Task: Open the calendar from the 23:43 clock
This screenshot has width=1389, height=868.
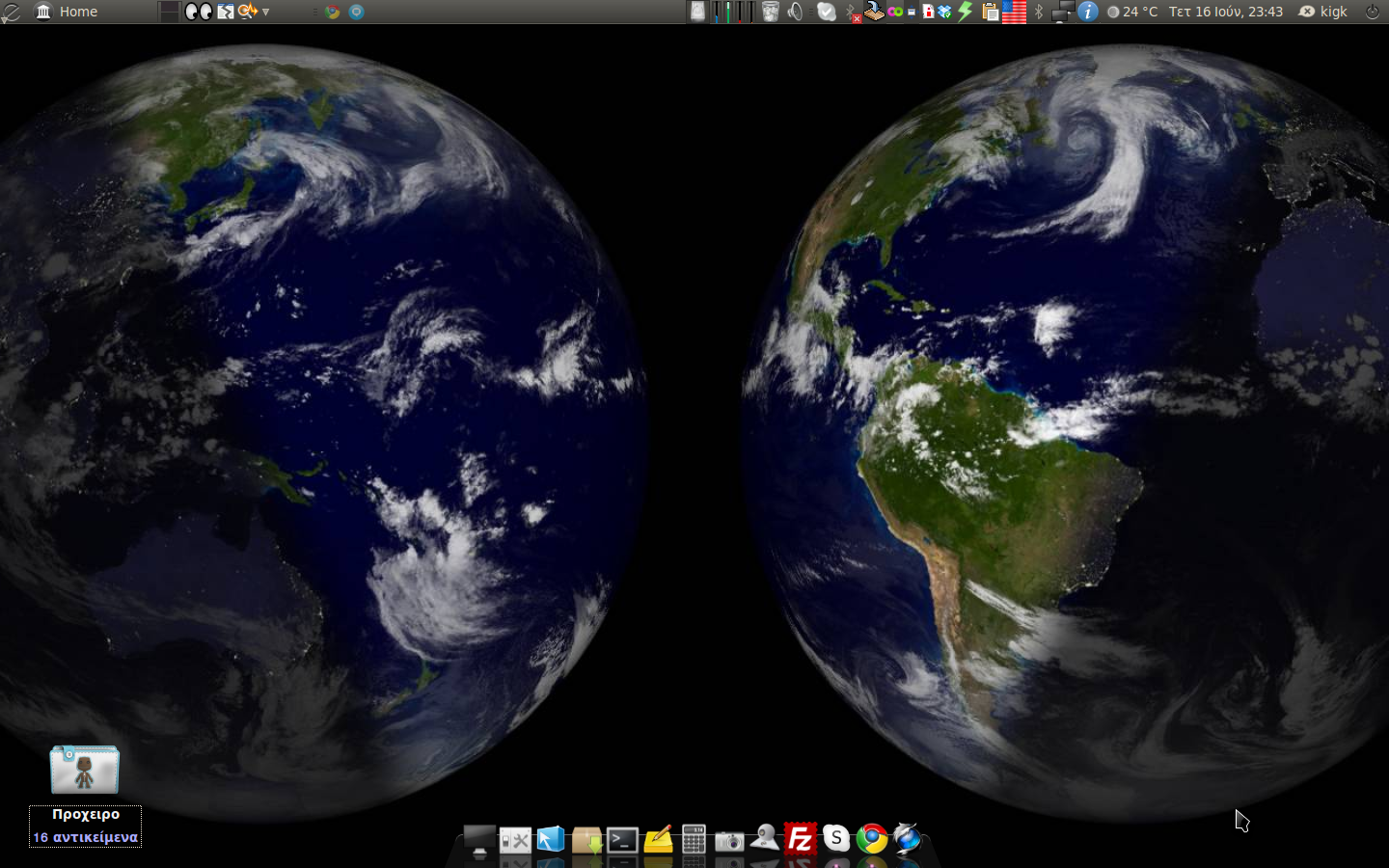Action: point(1226,12)
